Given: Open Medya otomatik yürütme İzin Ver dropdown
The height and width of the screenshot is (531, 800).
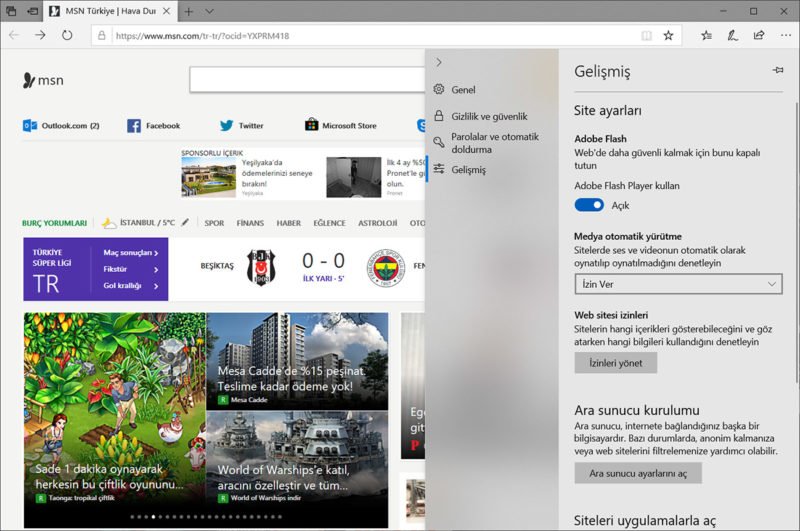Looking at the screenshot, I should point(678,284).
